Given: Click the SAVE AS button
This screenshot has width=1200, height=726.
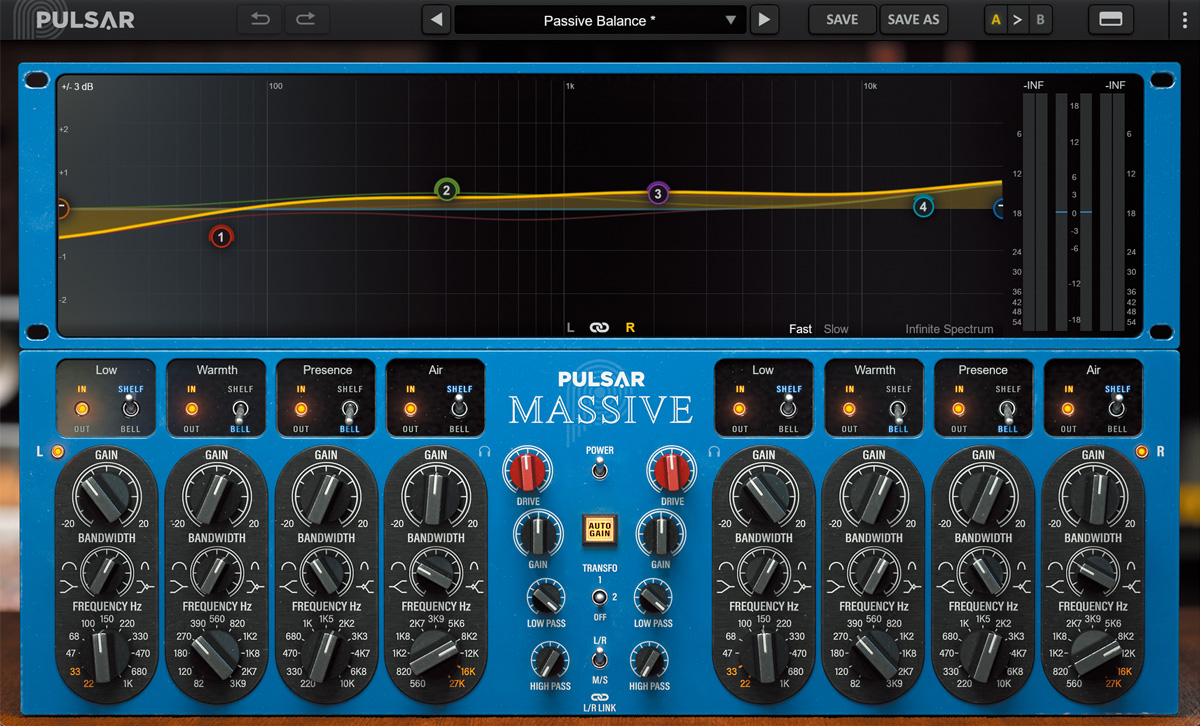Looking at the screenshot, I should pyautogui.click(x=914, y=19).
